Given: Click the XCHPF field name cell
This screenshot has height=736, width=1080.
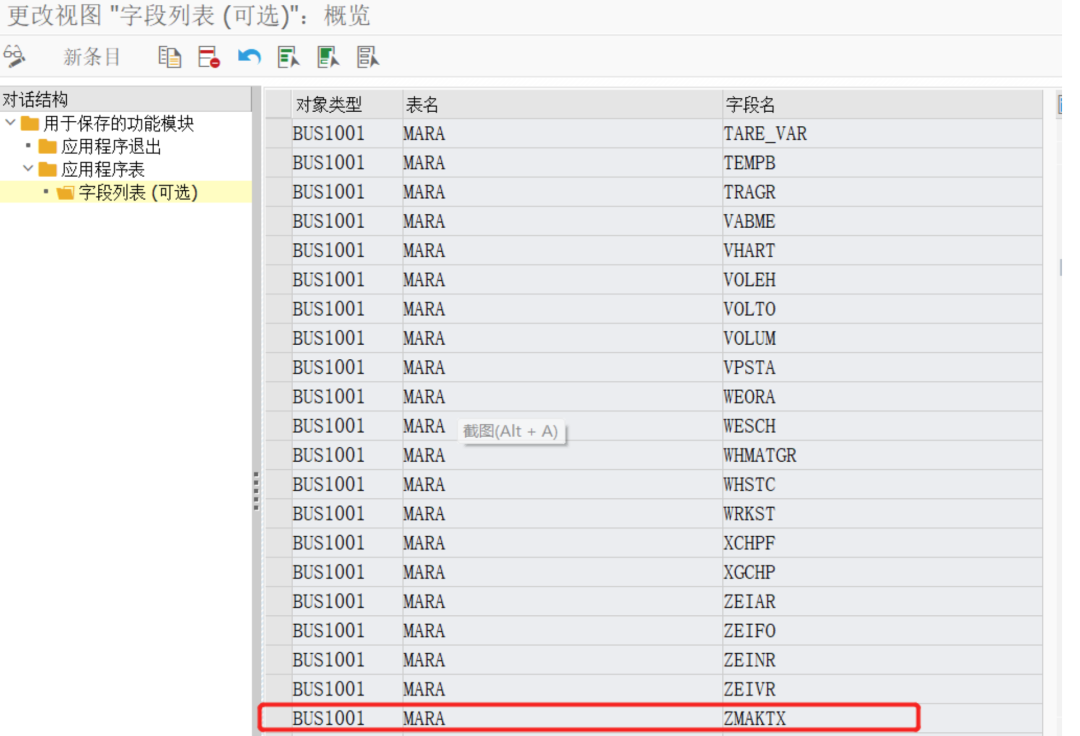Looking at the screenshot, I should (x=882, y=543).
